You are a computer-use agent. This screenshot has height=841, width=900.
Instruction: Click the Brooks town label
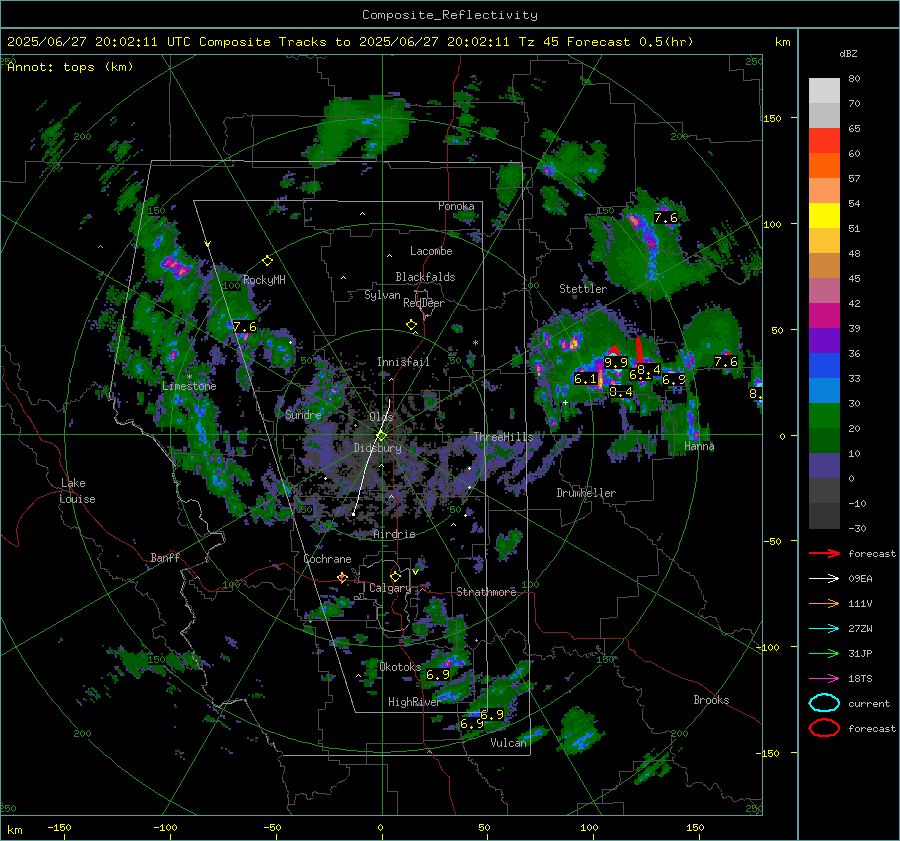click(711, 700)
